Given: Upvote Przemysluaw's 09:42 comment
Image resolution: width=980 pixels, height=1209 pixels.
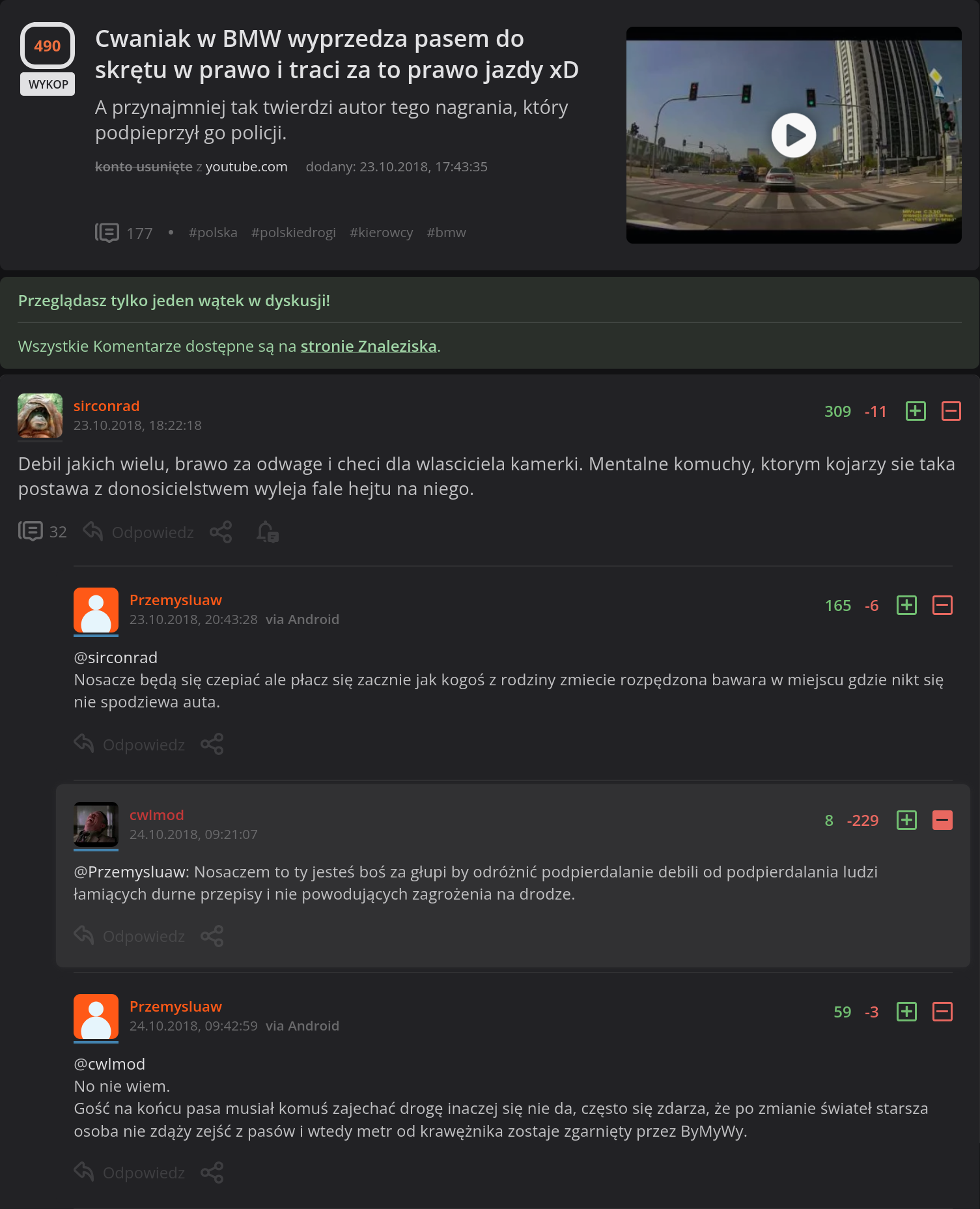Looking at the screenshot, I should coord(906,1012).
